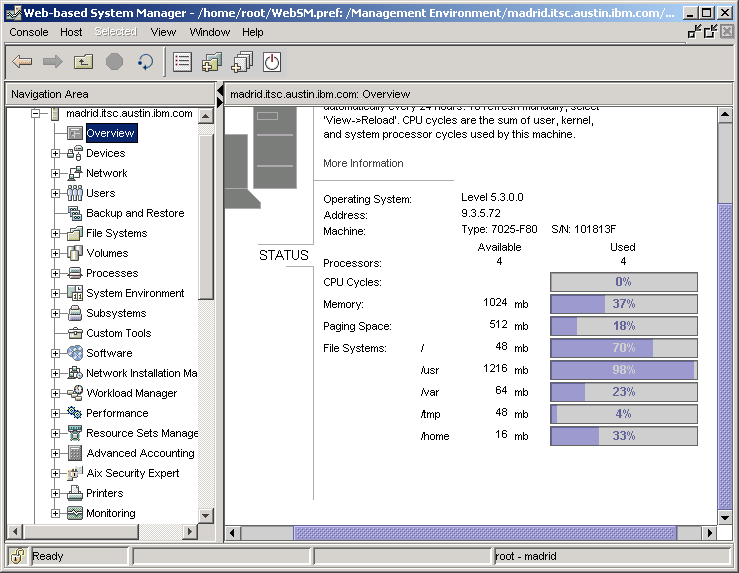Open the Help menu
Image resolution: width=739 pixels, height=573 pixels.
pos(253,32)
